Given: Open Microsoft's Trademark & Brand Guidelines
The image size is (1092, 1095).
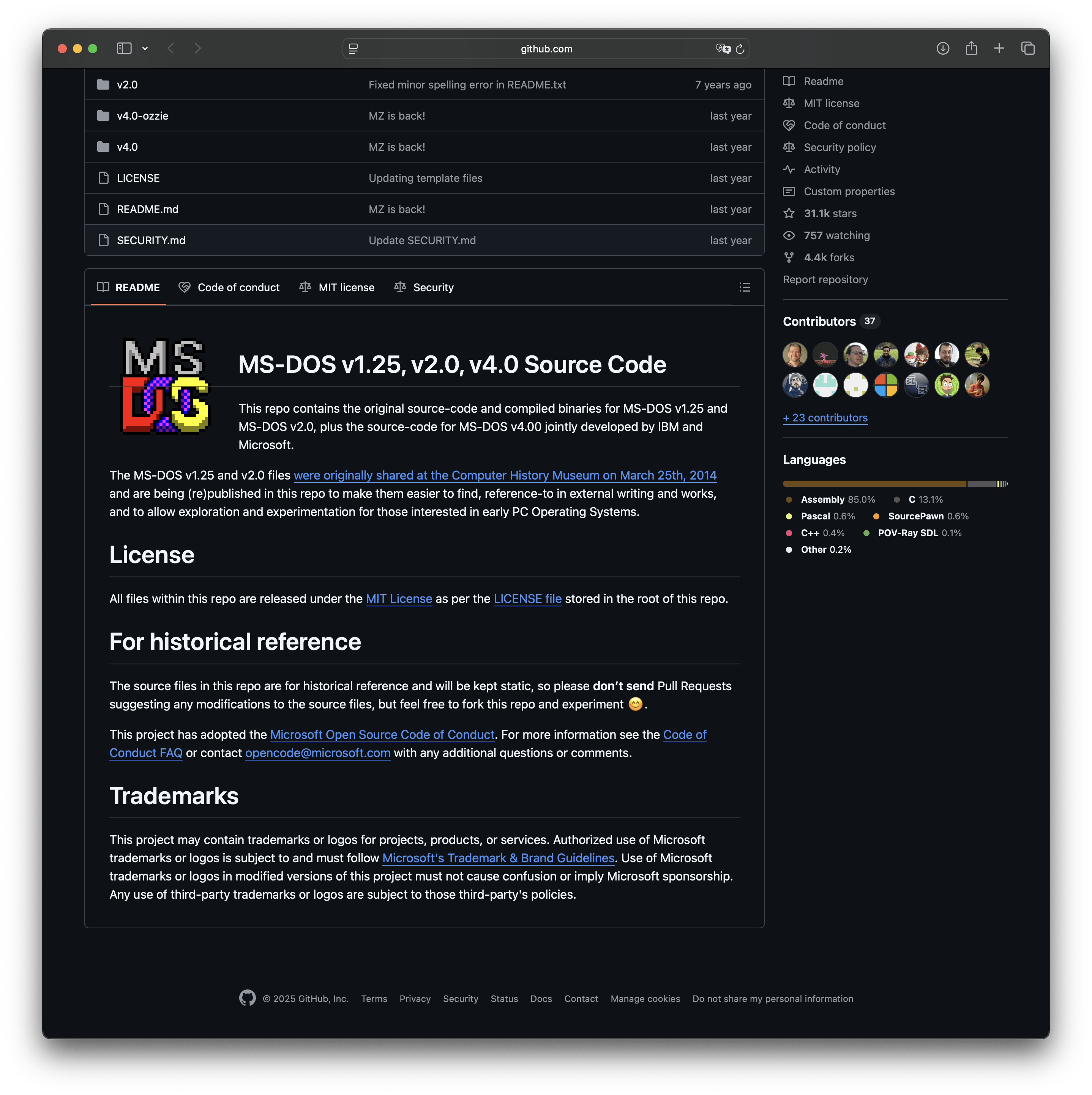Looking at the screenshot, I should pos(498,859).
